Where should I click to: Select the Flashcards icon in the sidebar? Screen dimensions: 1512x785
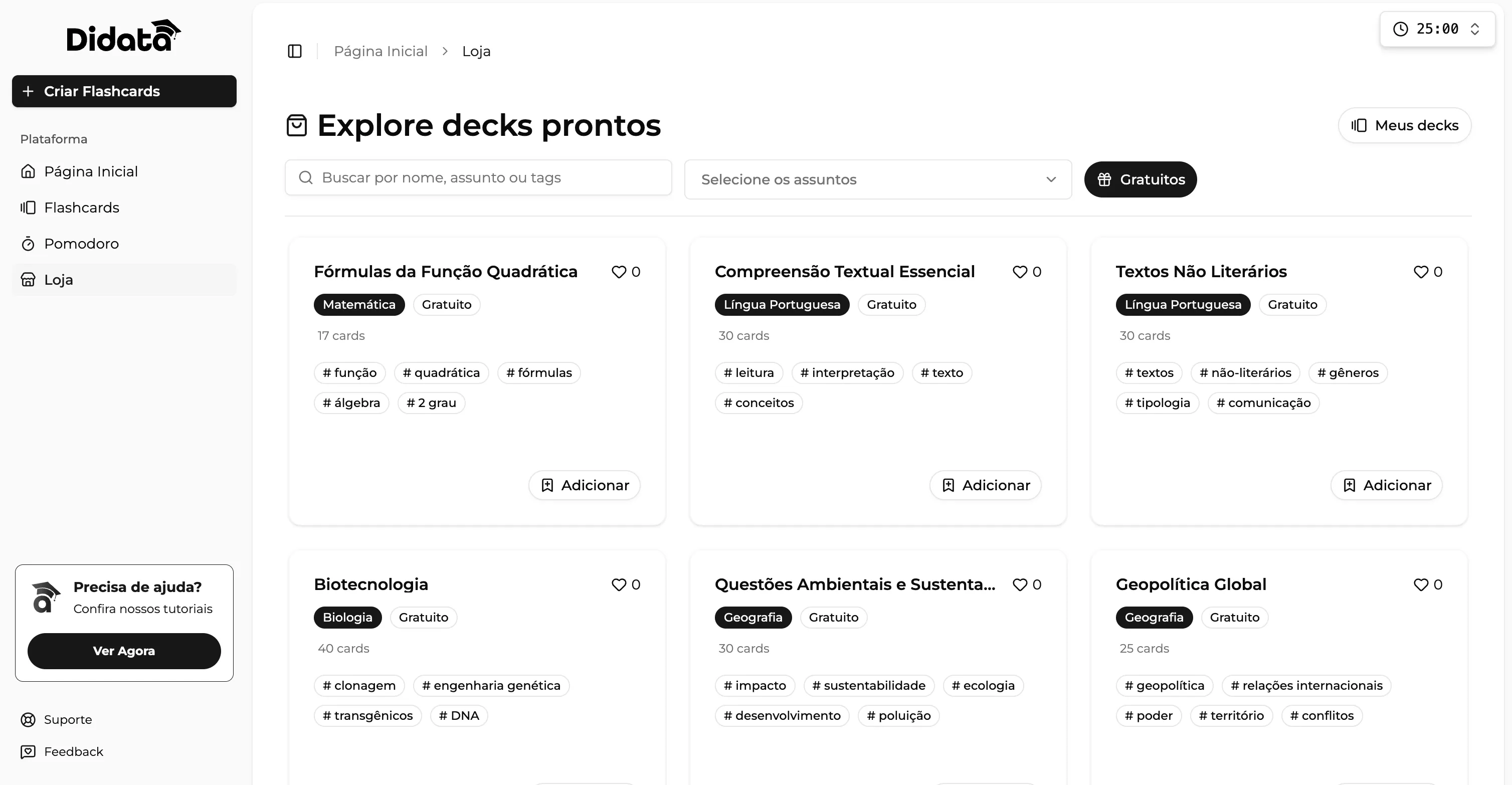pos(28,207)
